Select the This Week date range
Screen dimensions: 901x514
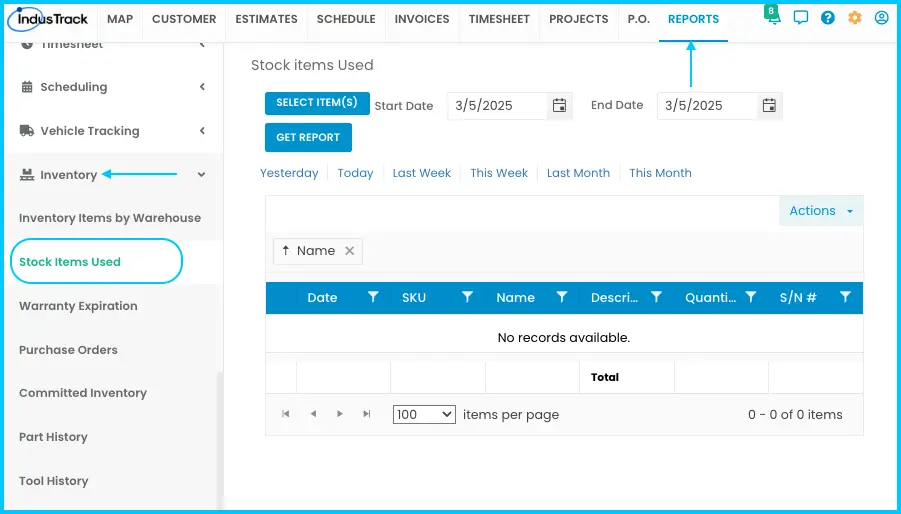click(499, 173)
